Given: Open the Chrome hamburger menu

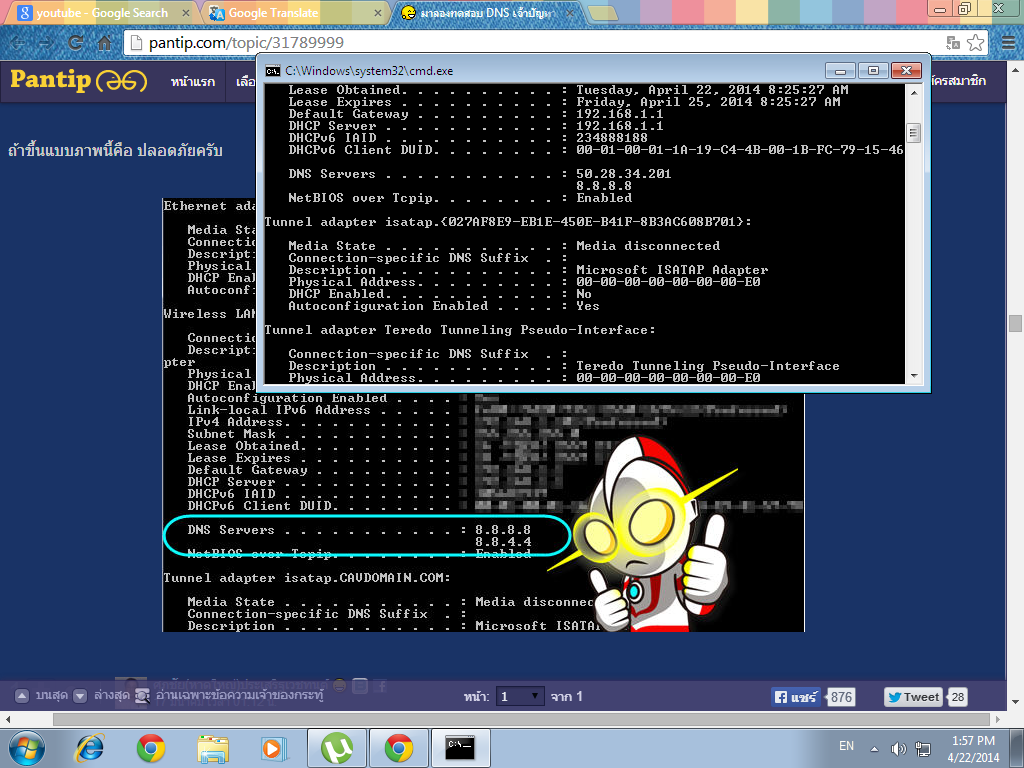Looking at the screenshot, I should click(1008, 43).
